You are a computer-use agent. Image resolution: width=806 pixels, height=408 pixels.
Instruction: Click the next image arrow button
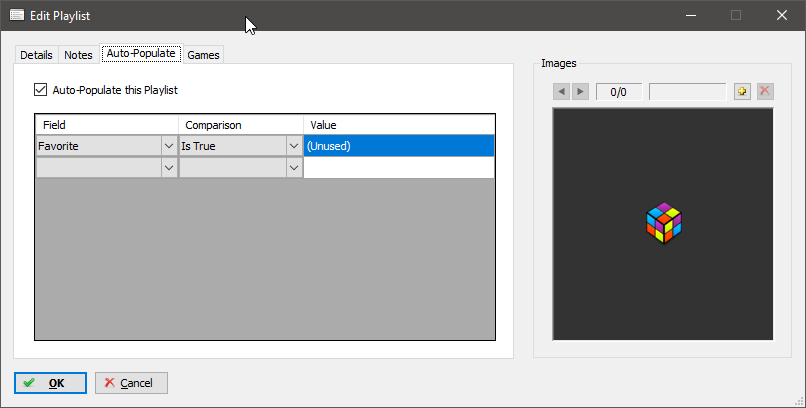click(580, 91)
